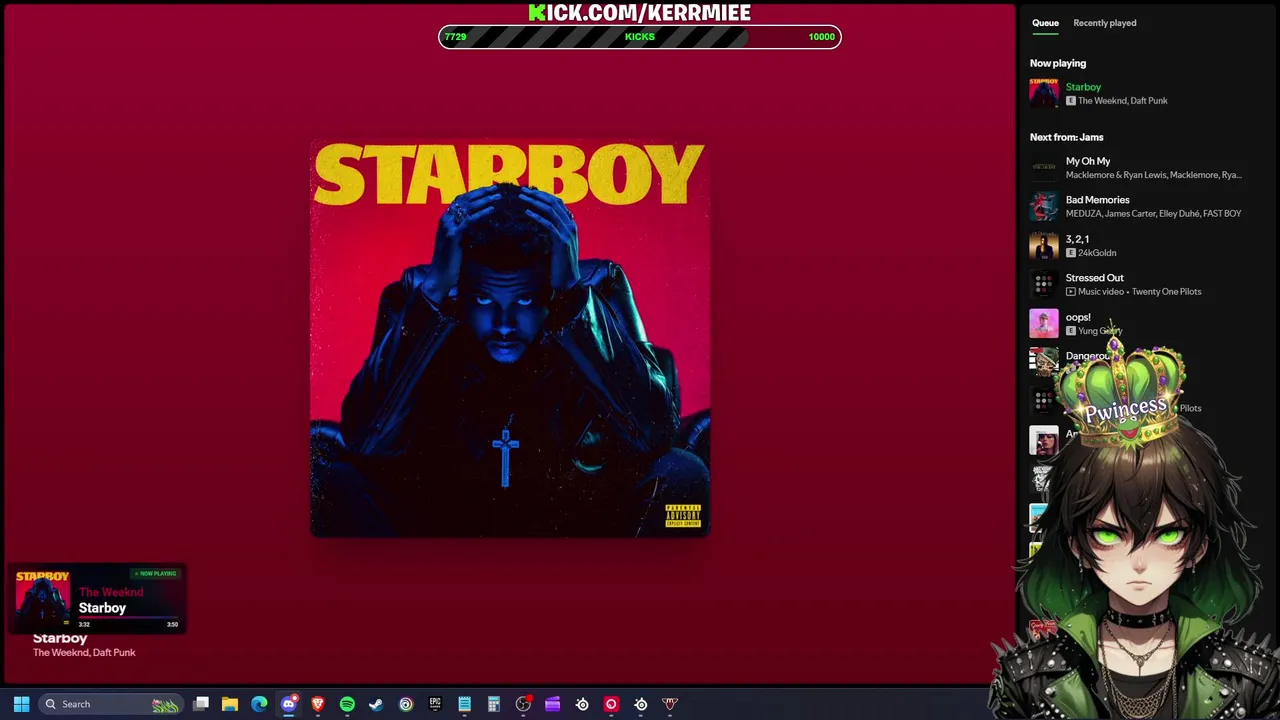Select the oops! track in the queue
Viewport: 1280px width, 720px height.
click(1078, 317)
